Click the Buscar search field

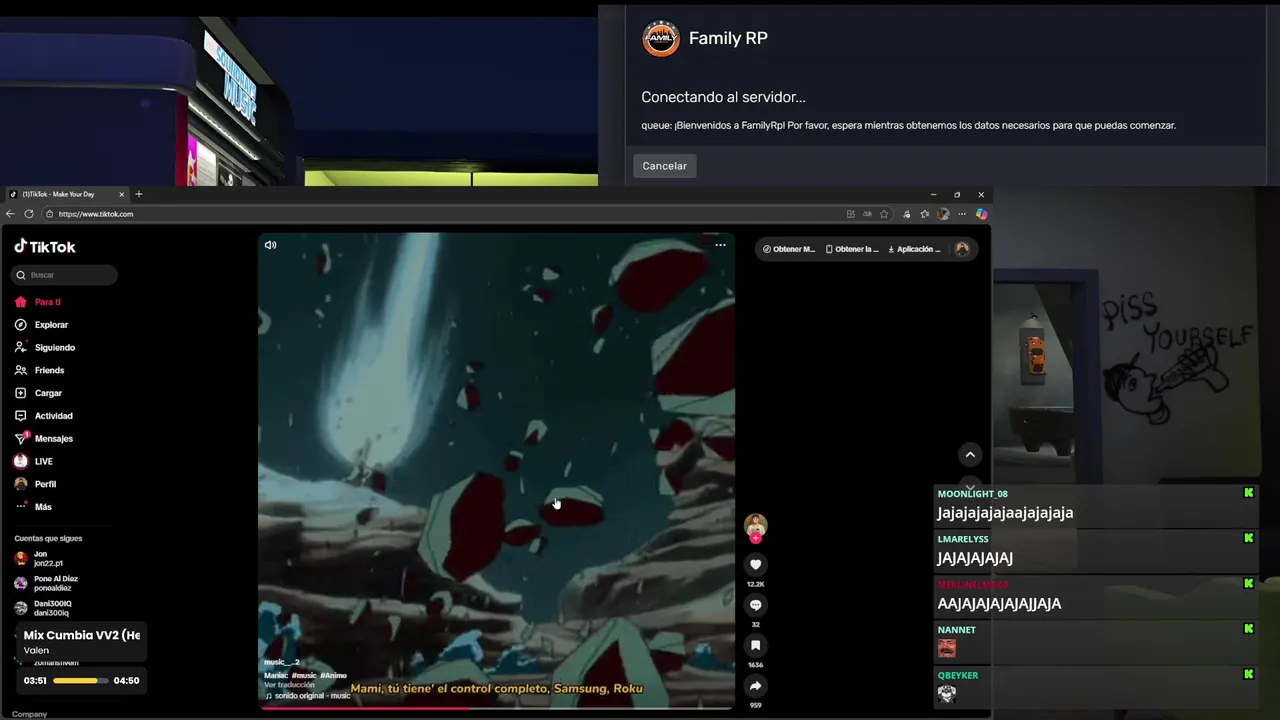point(65,275)
